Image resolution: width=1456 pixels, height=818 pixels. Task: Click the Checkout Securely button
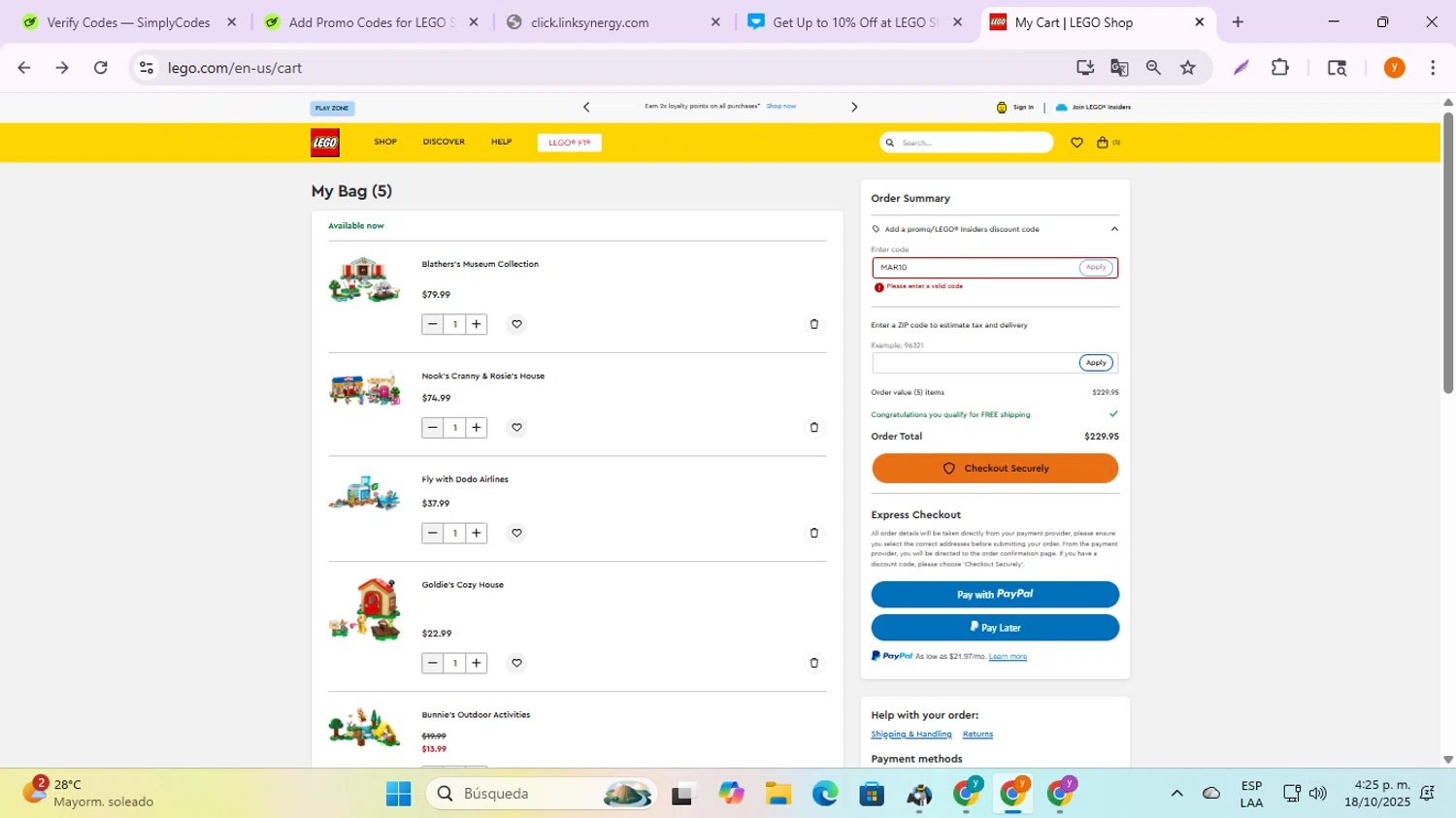[995, 469]
